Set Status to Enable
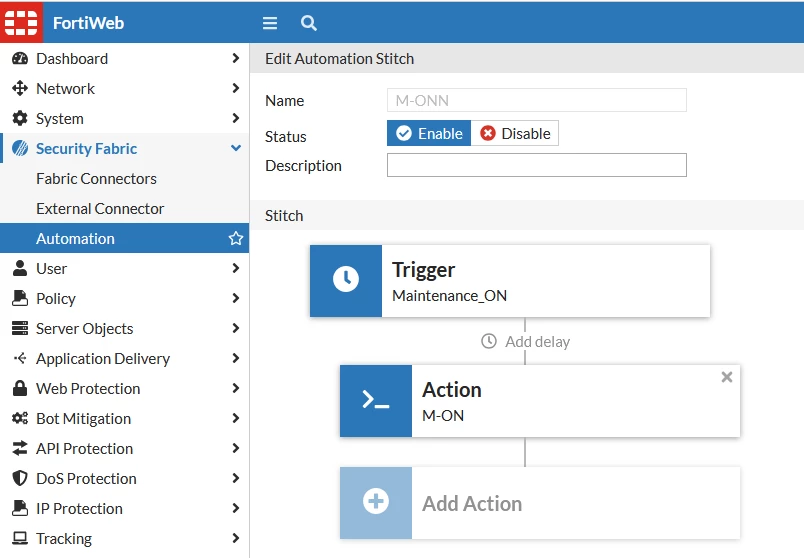This screenshot has height=558, width=804. pyautogui.click(x=429, y=133)
